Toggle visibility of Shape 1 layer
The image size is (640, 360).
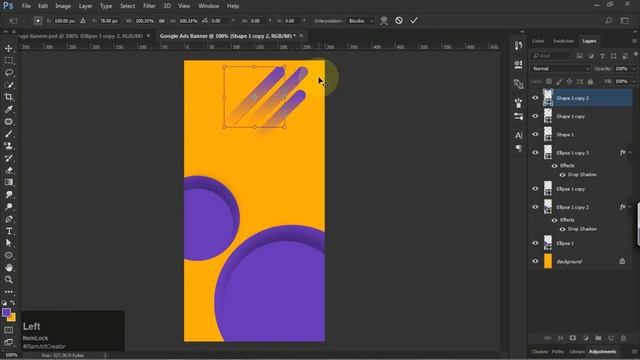pyautogui.click(x=535, y=134)
